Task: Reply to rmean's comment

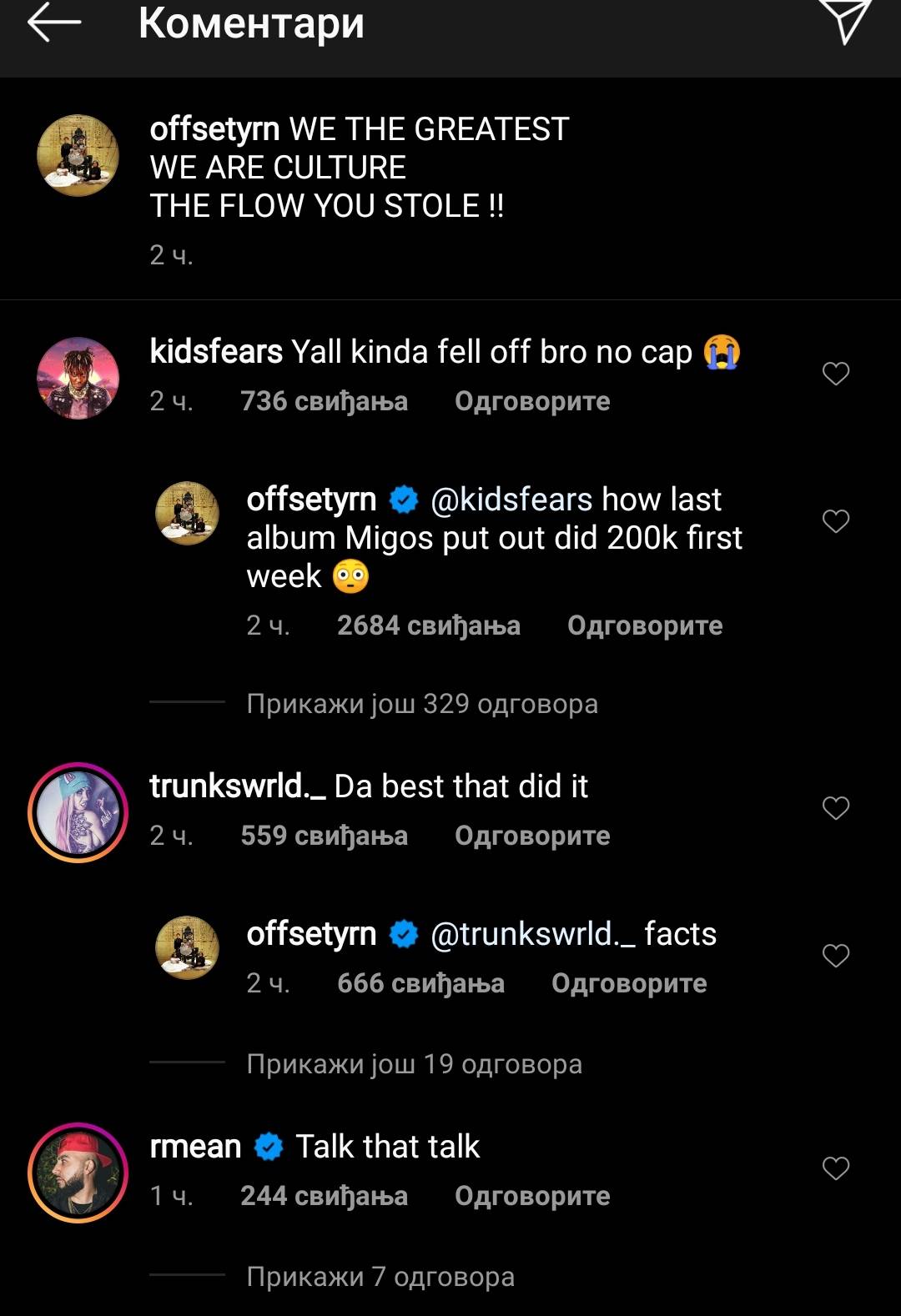Action: click(532, 1196)
